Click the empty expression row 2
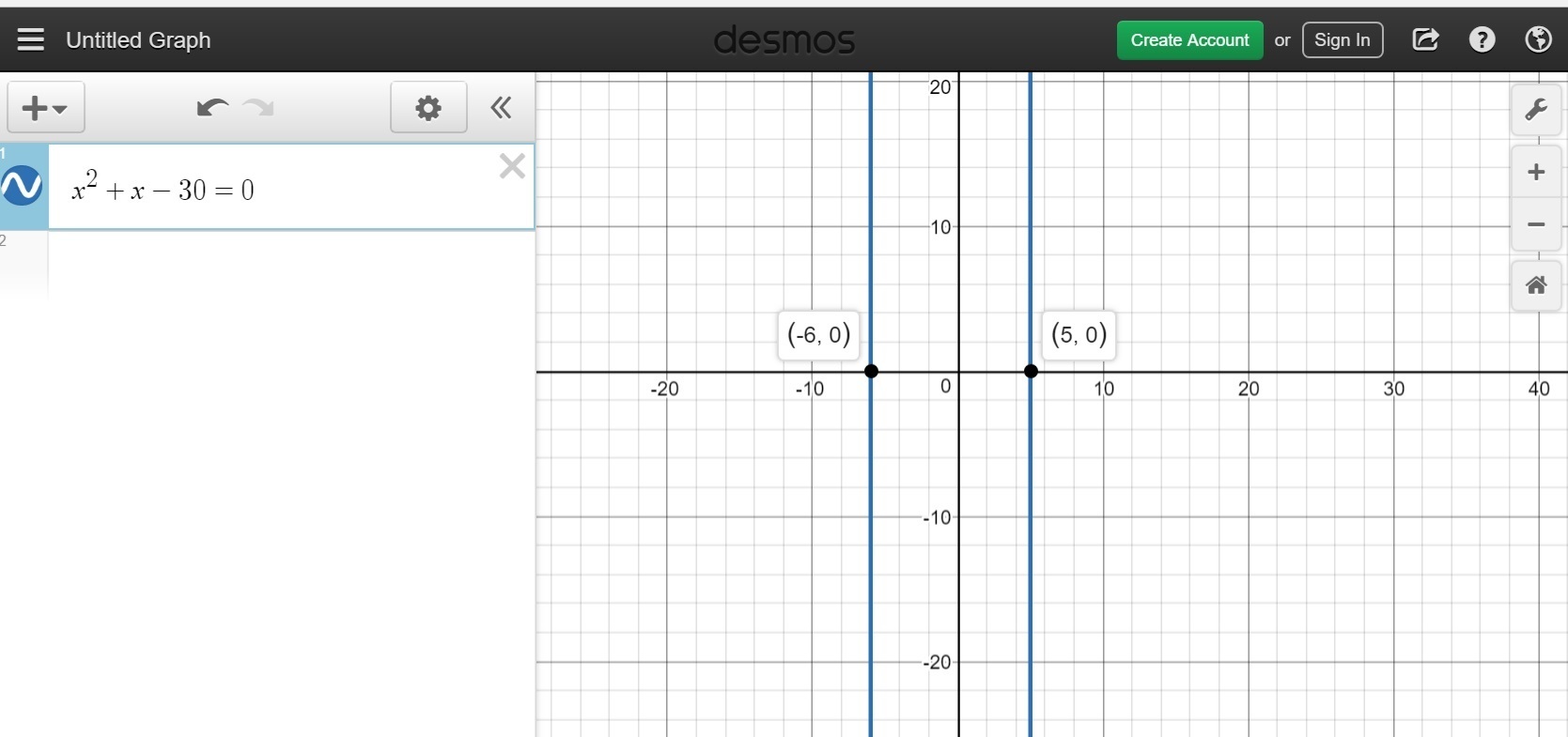Viewport: 1568px width, 737px height. 291,263
